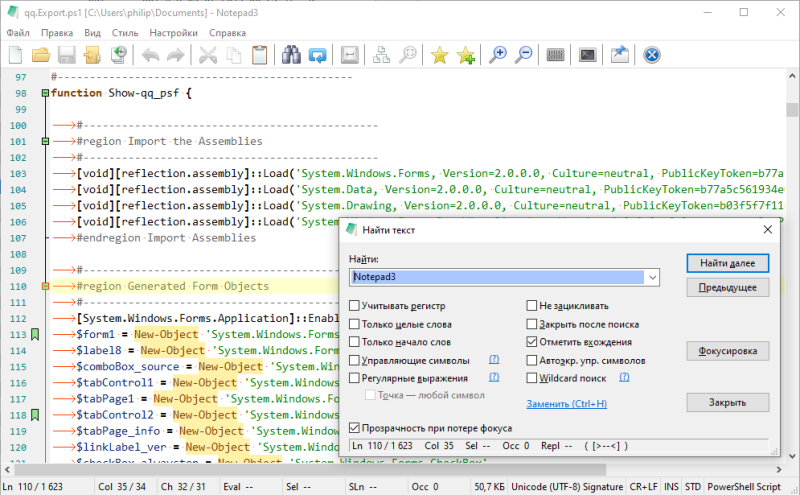The height and width of the screenshot is (495, 800).
Task: Click the Replace toolbar icon
Action: point(317,56)
